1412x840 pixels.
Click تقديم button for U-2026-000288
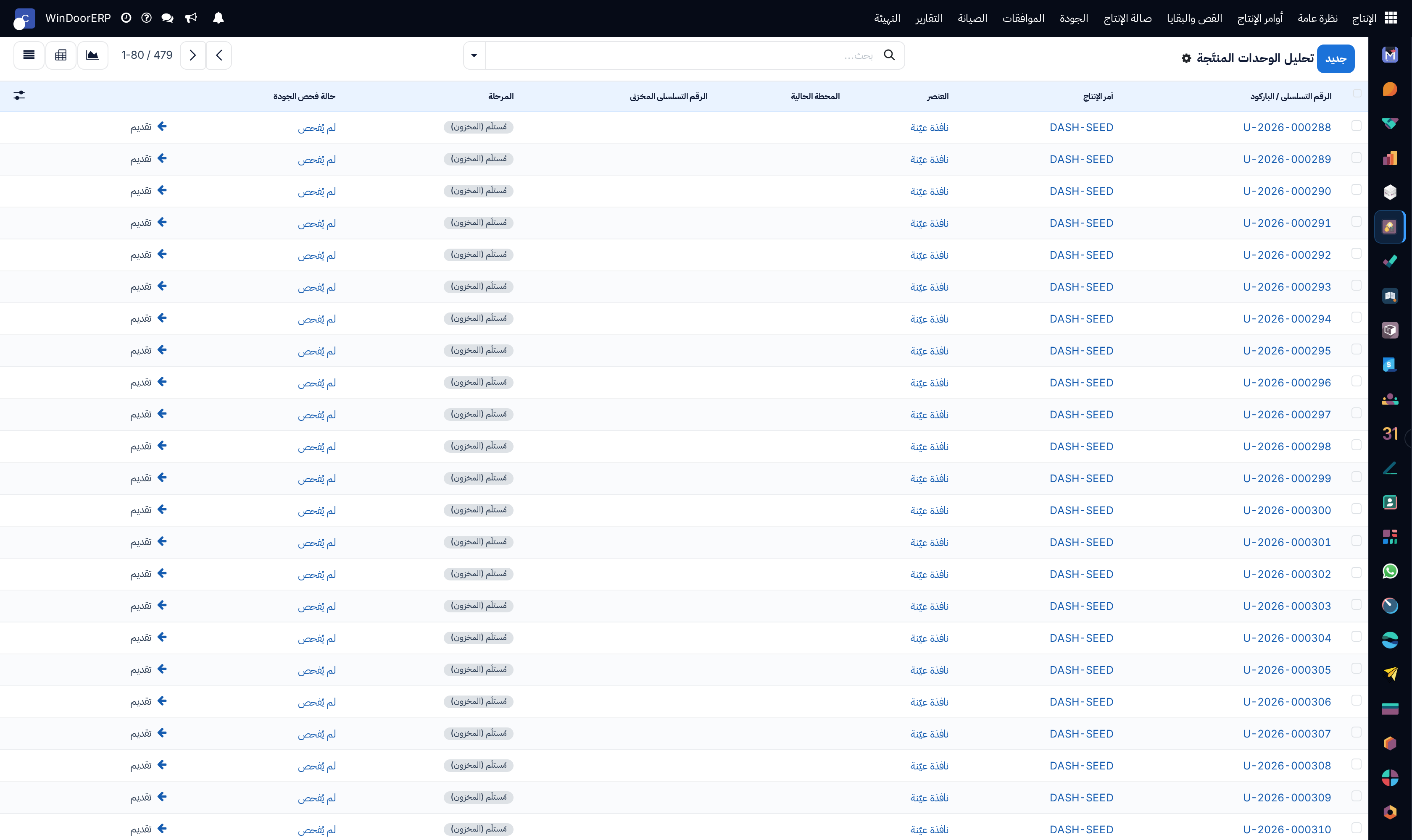coord(148,127)
